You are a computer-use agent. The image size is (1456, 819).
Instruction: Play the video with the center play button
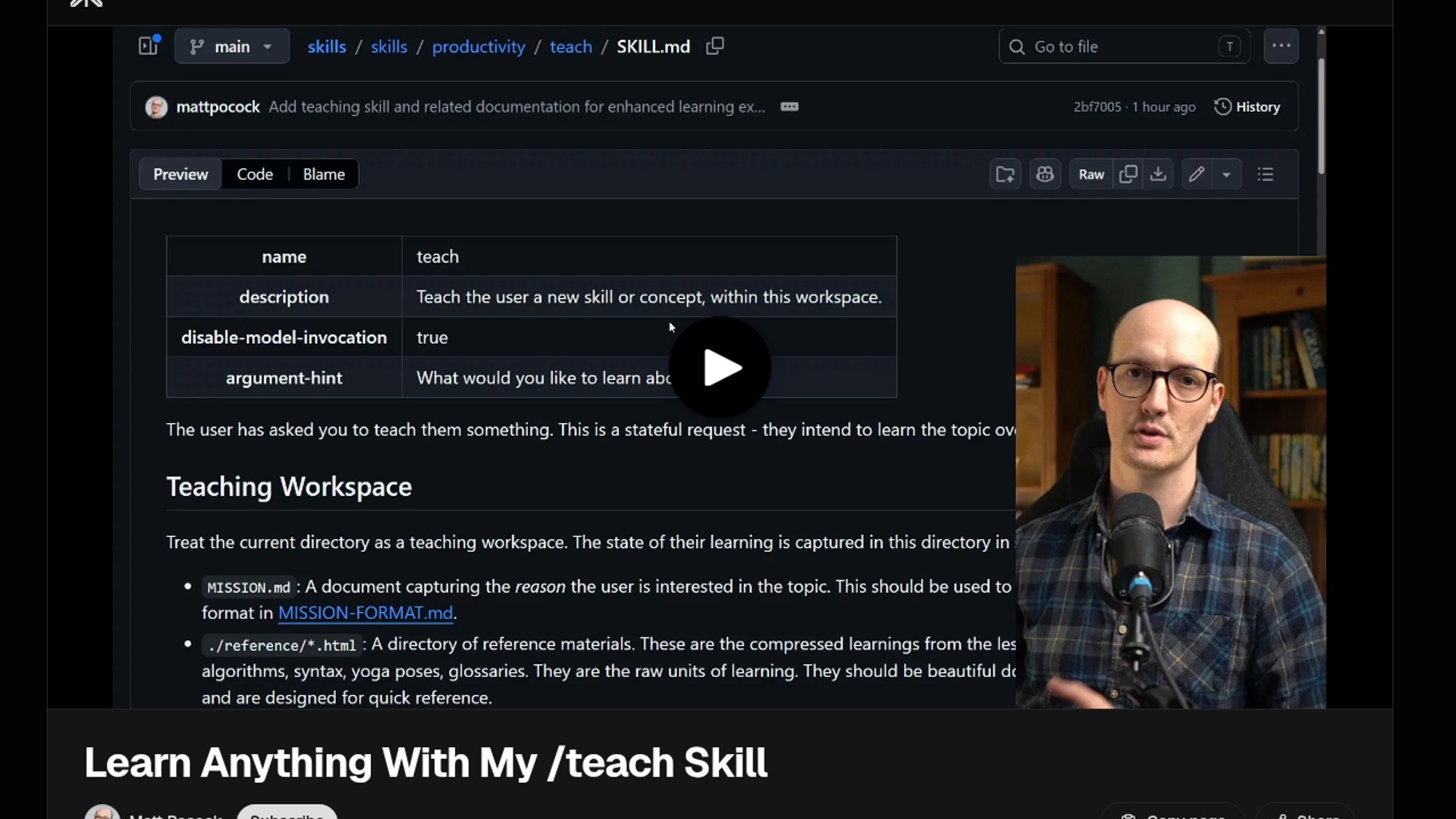pyautogui.click(x=720, y=368)
